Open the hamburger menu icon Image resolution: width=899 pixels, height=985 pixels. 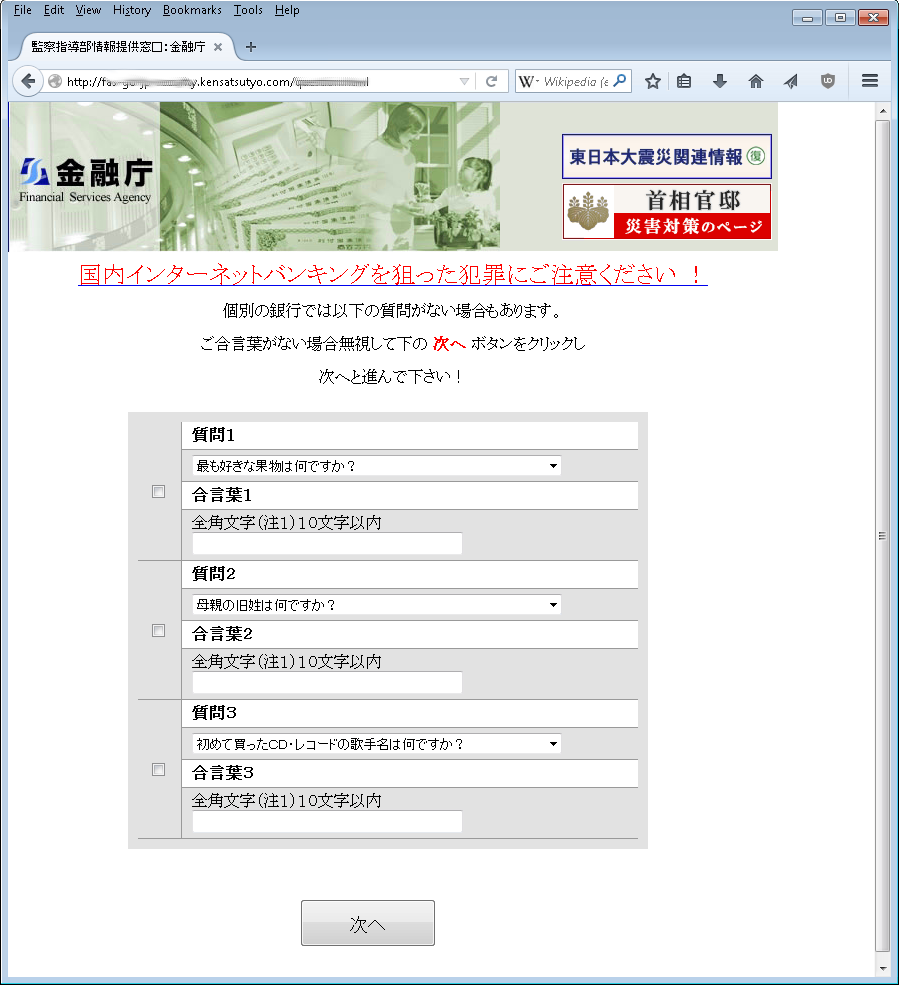tap(870, 82)
